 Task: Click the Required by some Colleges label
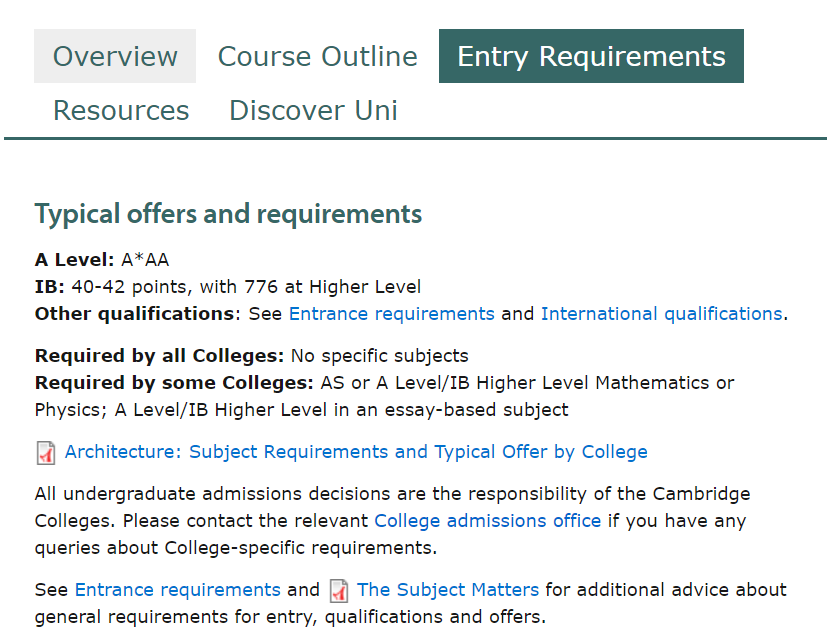coord(174,383)
